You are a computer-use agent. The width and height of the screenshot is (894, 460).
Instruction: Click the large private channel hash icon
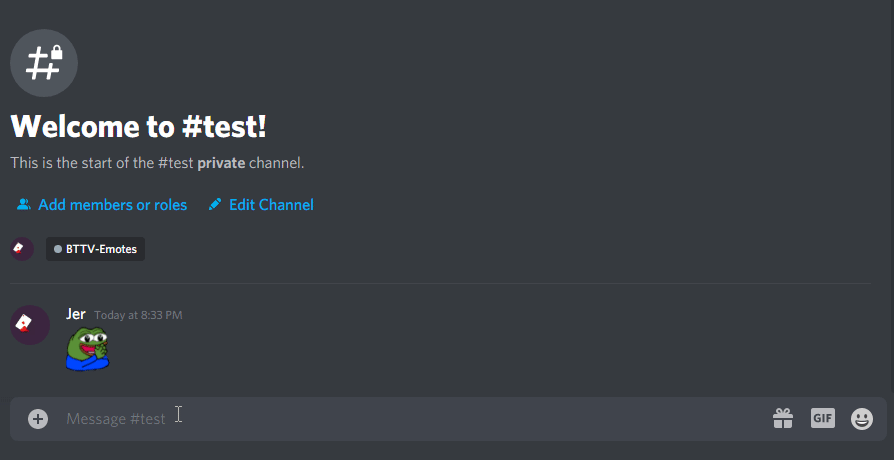44,62
